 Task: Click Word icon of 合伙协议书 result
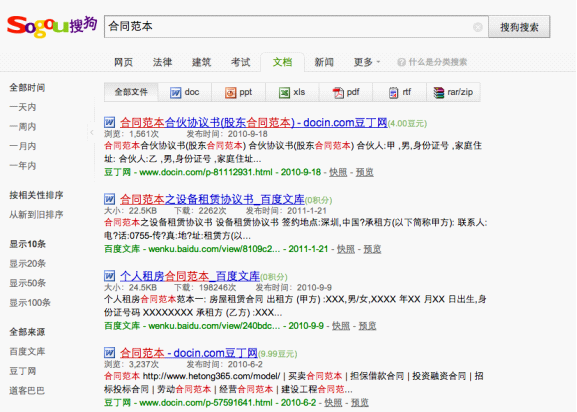pyautogui.click(x=109, y=122)
